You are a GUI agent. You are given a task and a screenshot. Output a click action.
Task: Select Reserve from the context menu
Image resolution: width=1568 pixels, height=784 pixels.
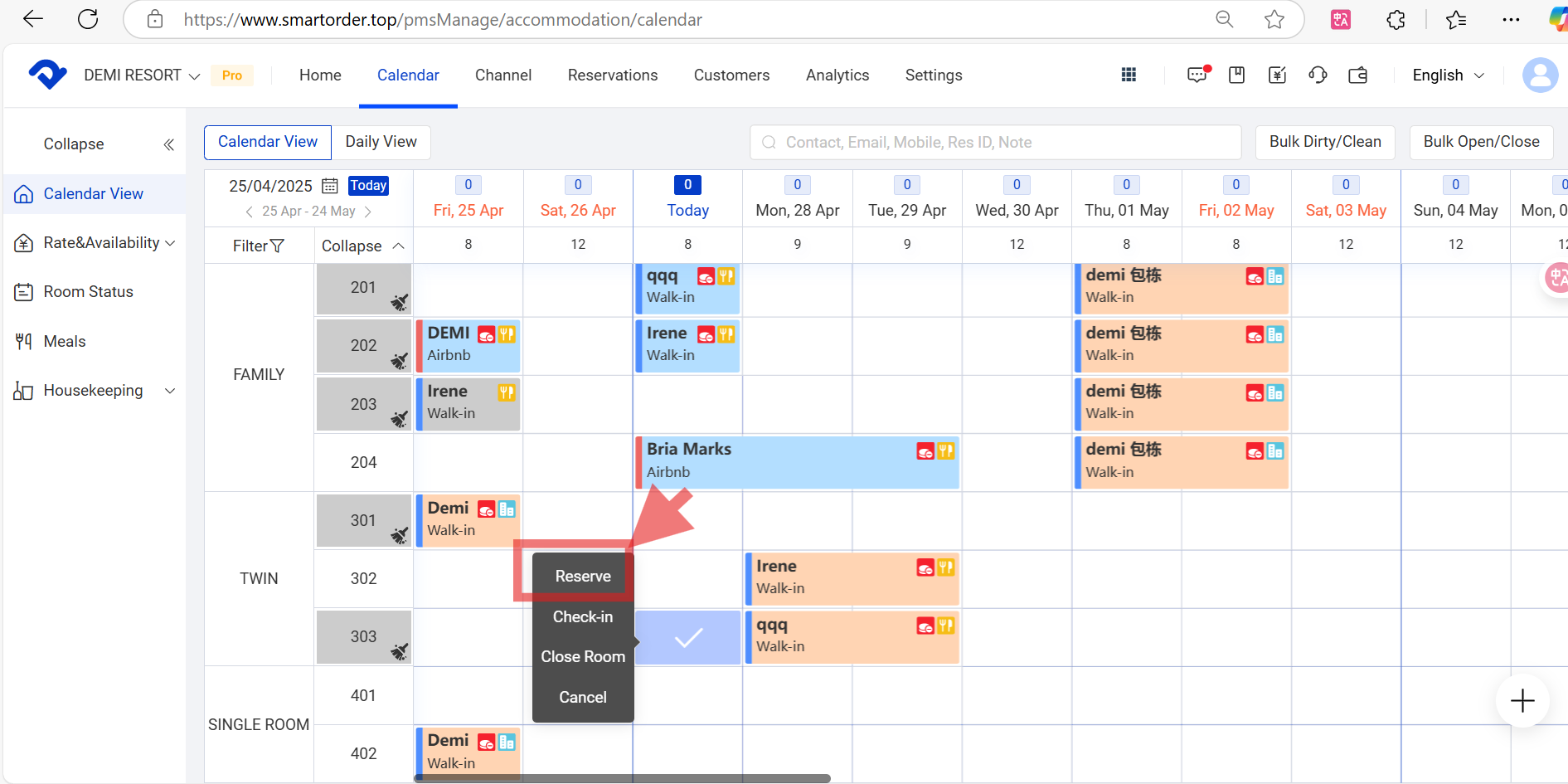[583, 577]
